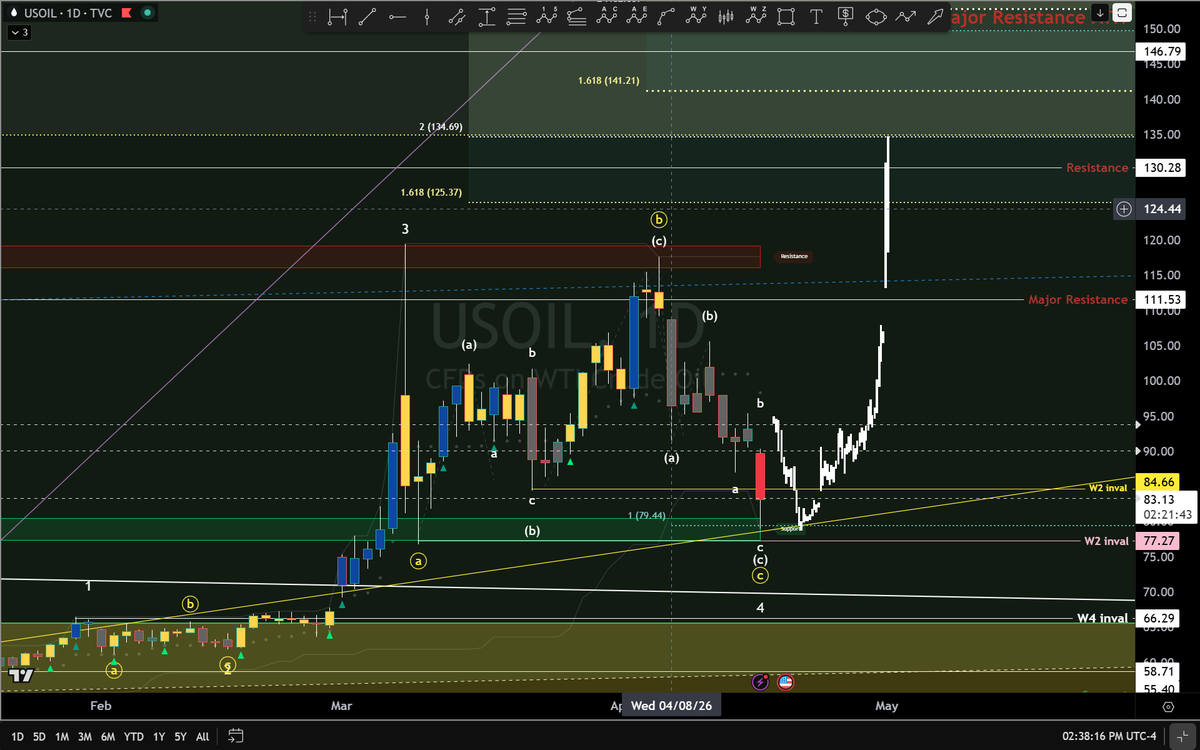Screen dimensions: 1200x750
Task: Select the Arrow marker tool
Action: pyautogui.click(x=936, y=17)
